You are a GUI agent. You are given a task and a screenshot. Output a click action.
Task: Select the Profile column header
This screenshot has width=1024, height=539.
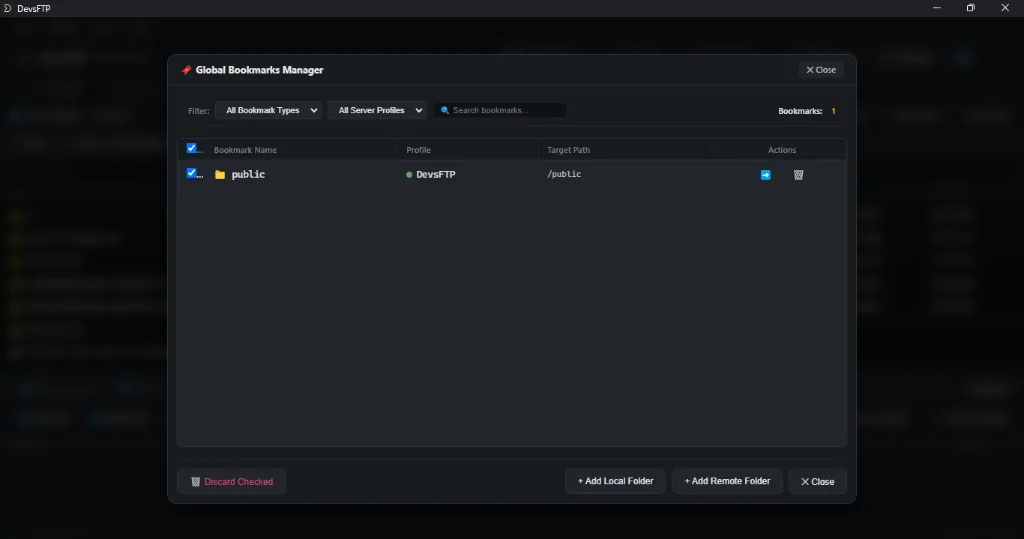(419, 150)
